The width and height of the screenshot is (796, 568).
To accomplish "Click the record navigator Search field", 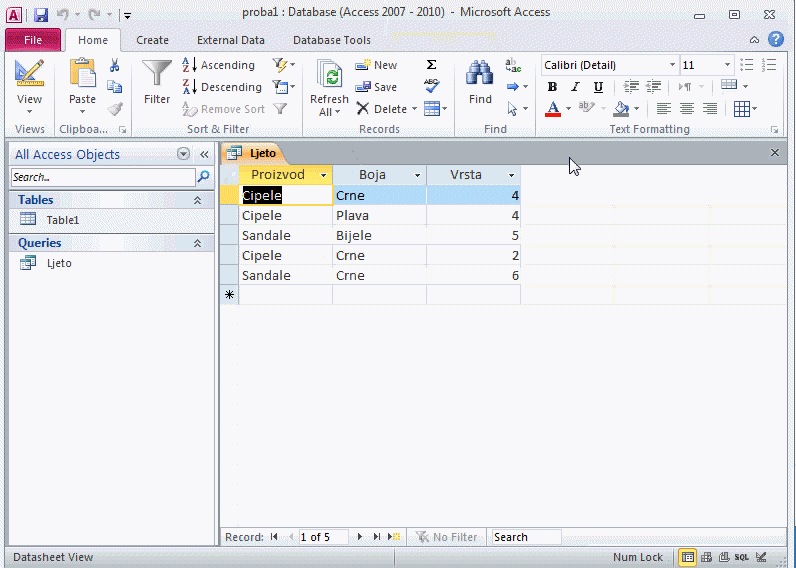I will (526, 537).
